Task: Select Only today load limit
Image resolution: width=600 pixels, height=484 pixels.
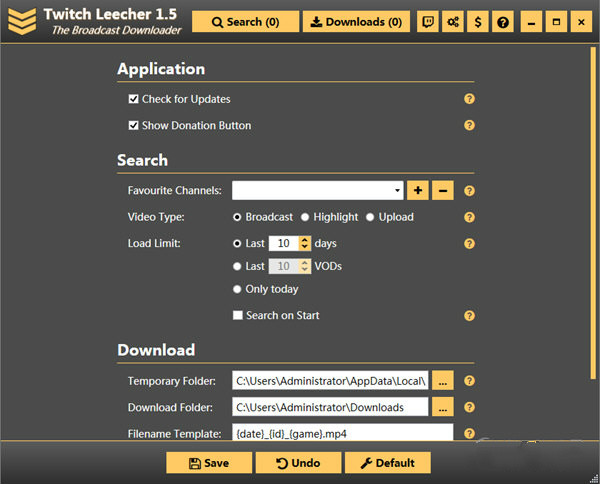Action: tap(237, 289)
